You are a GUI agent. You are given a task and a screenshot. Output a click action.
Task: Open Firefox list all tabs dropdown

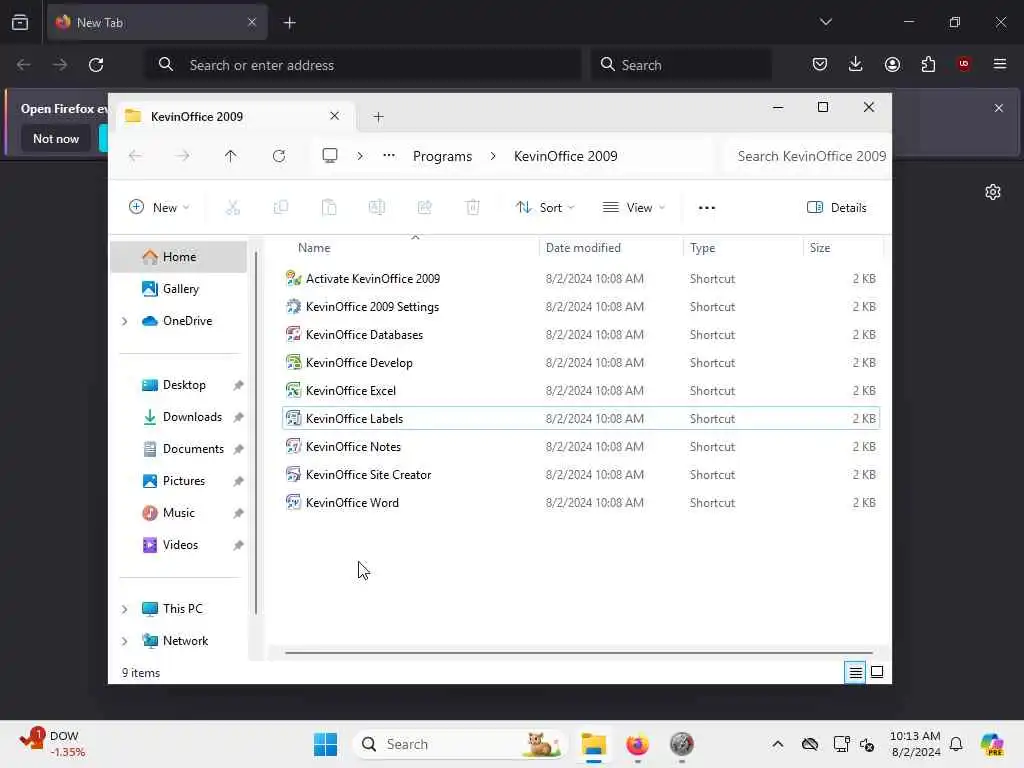coord(825,22)
